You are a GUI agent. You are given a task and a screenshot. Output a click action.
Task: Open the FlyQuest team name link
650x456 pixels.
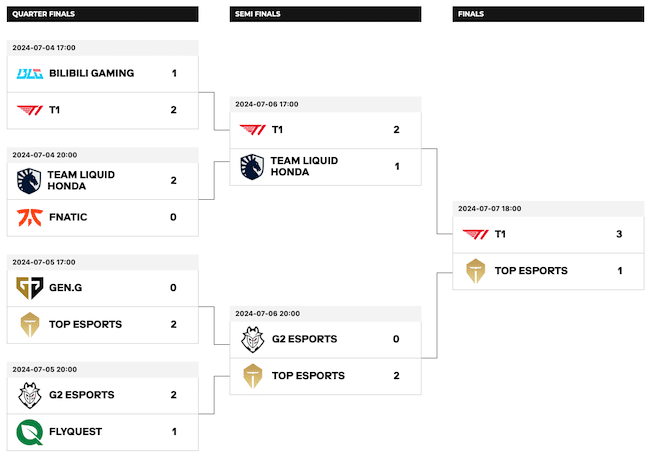[75, 432]
